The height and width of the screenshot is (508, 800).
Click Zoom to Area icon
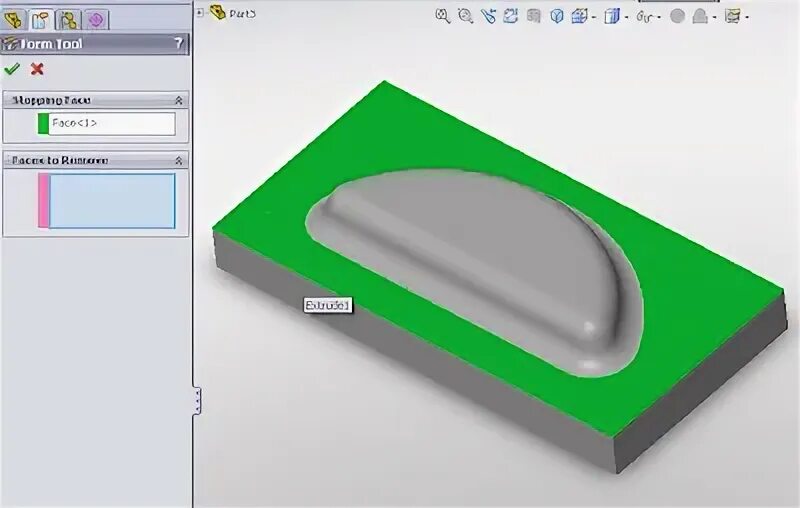tap(465, 16)
